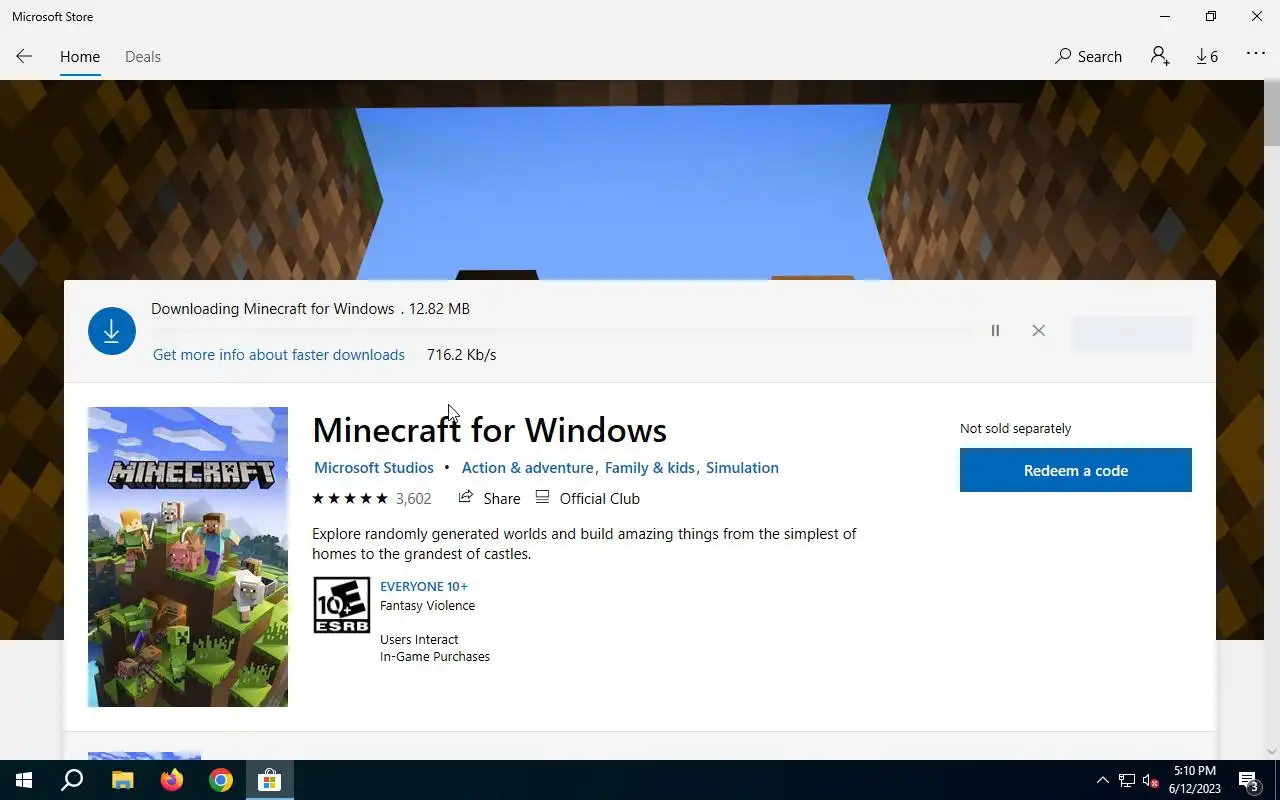Click the Minecraft box art thumbnail
1280x800 pixels.
coord(188,557)
